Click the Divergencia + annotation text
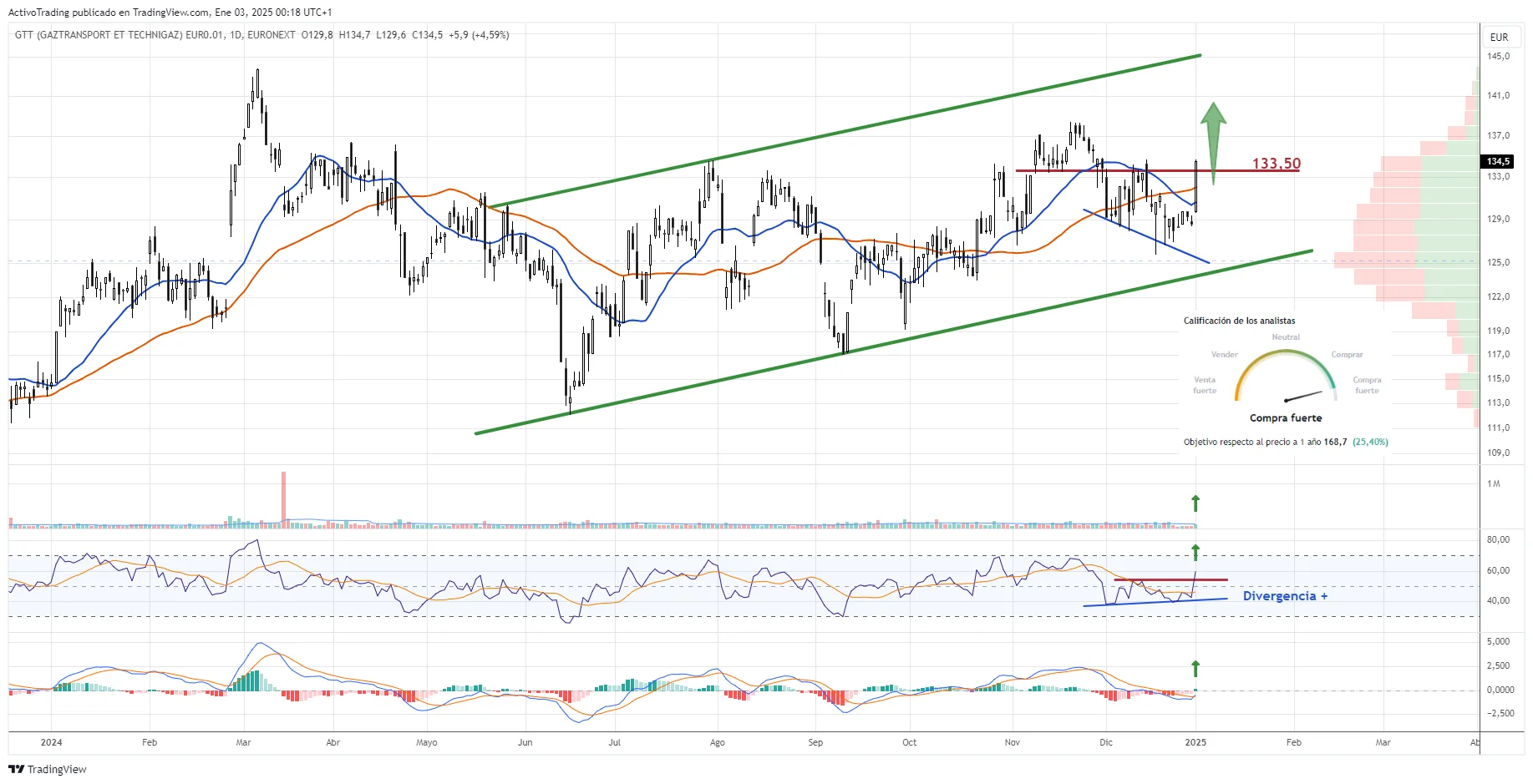 [x=1284, y=596]
